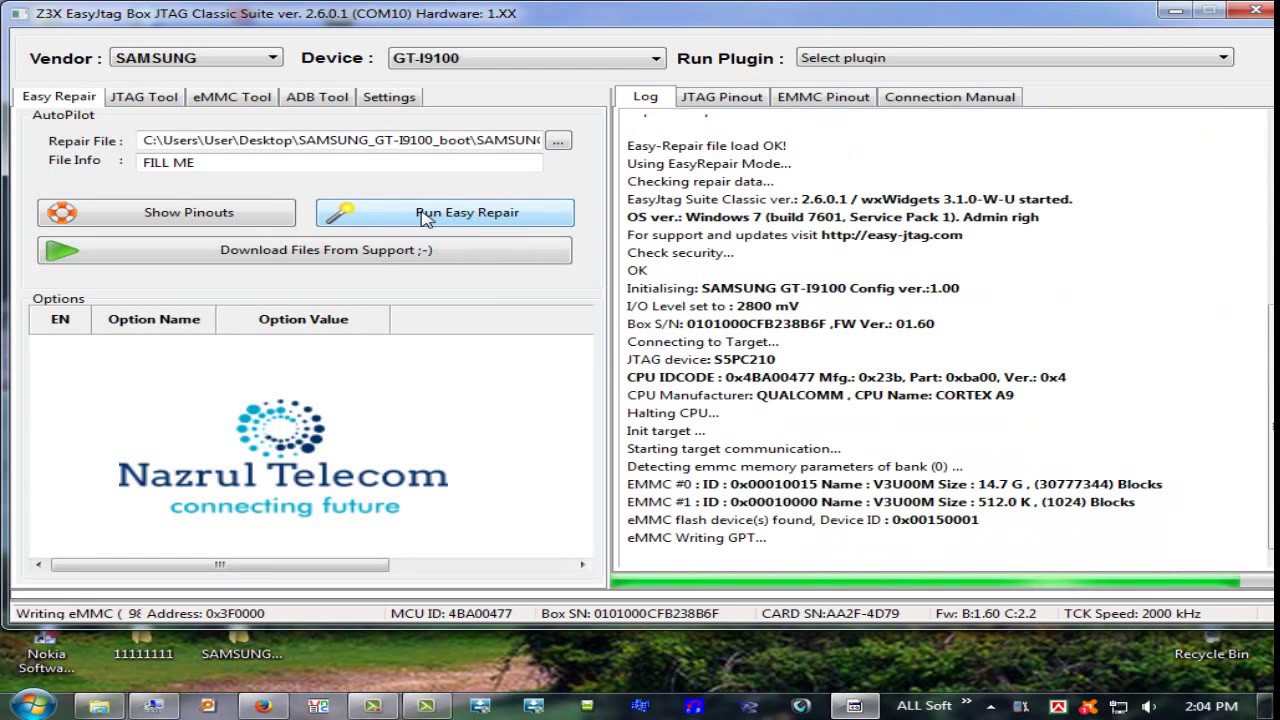Switch to the ADB Tool tab

(x=317, y=97)
